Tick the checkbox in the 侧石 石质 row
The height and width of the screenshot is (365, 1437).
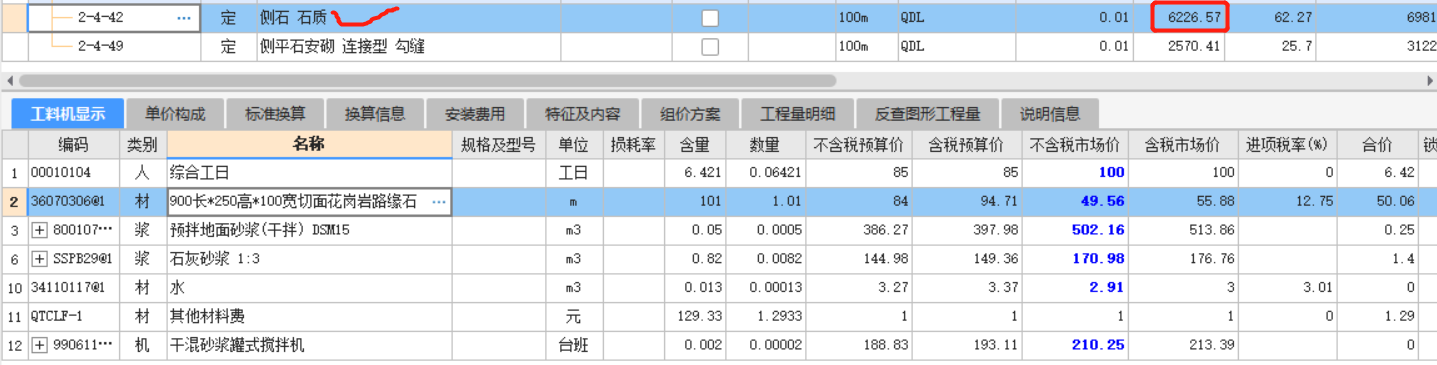coord(710,18)
